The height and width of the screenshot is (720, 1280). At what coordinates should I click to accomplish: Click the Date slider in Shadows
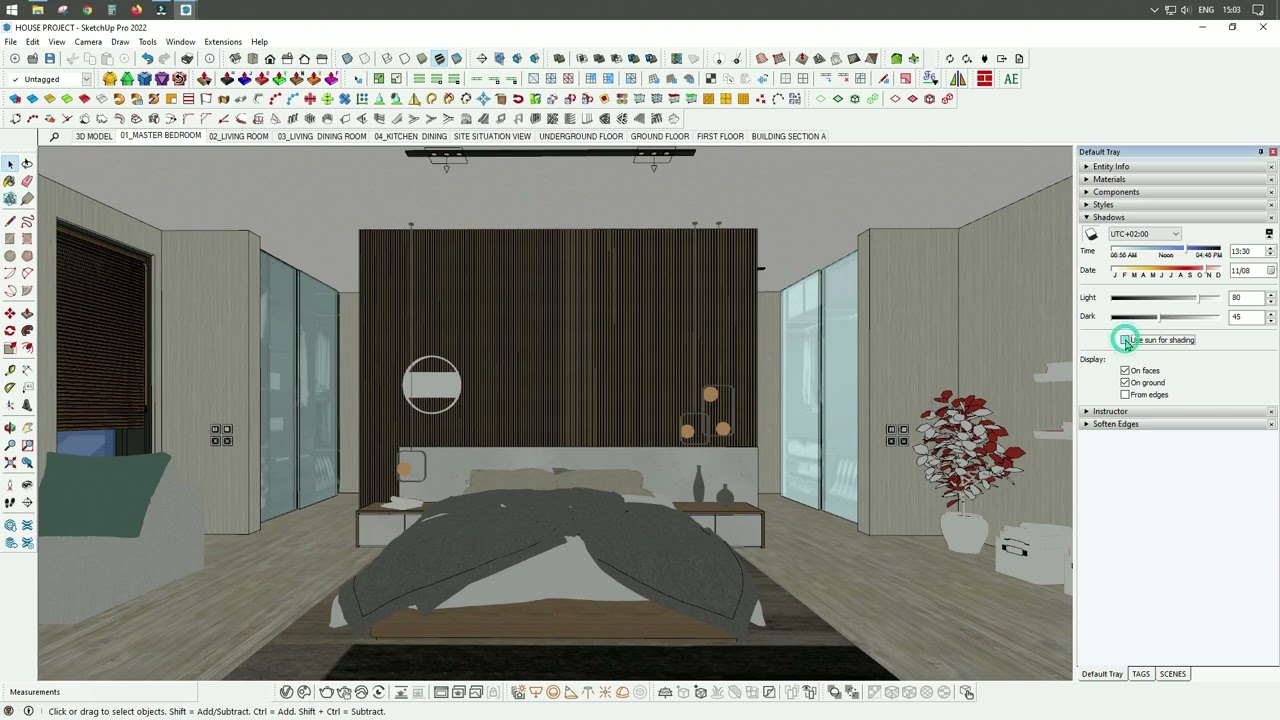point(1165,269)
